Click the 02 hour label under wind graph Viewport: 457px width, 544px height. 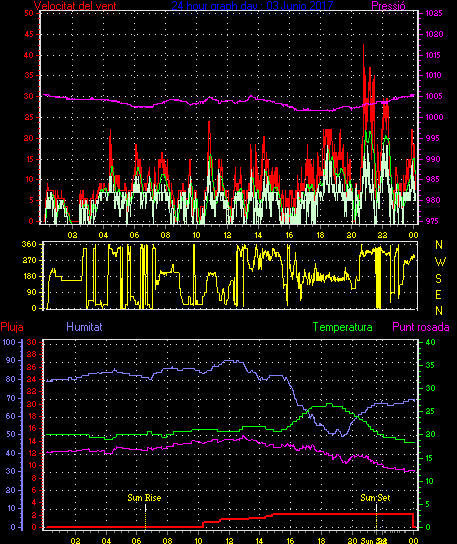click(73, 235)
